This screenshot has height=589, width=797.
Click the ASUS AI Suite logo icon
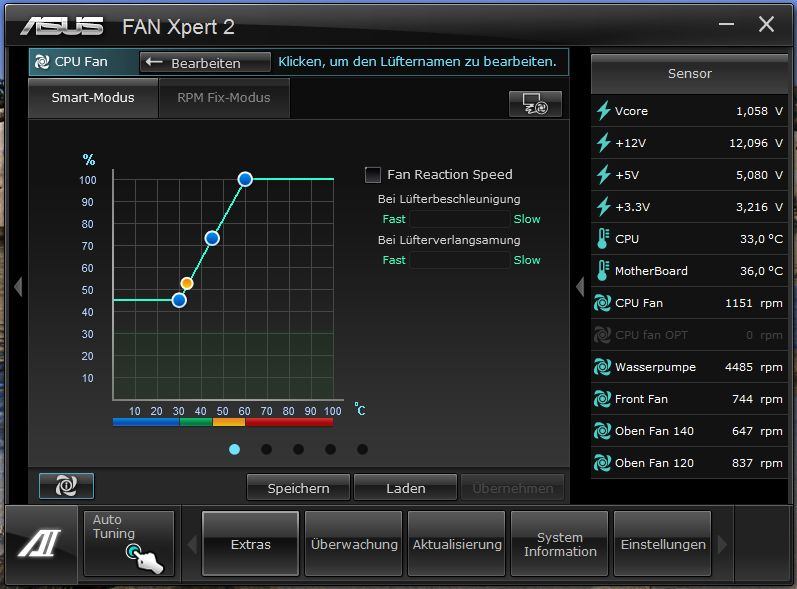tap(40, 543)
